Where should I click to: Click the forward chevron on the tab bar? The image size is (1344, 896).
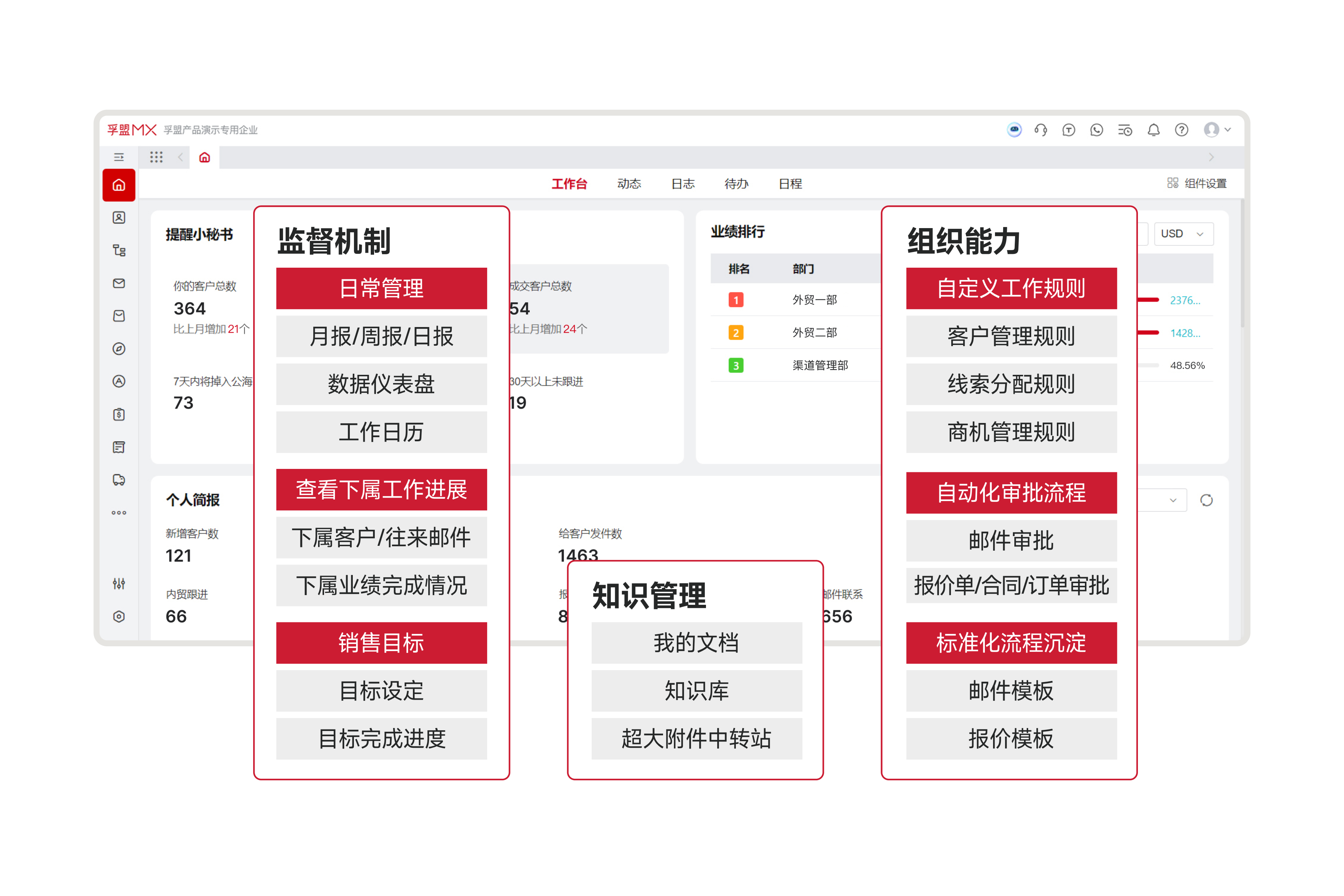pyautogui.click(x=1211, y=157)
